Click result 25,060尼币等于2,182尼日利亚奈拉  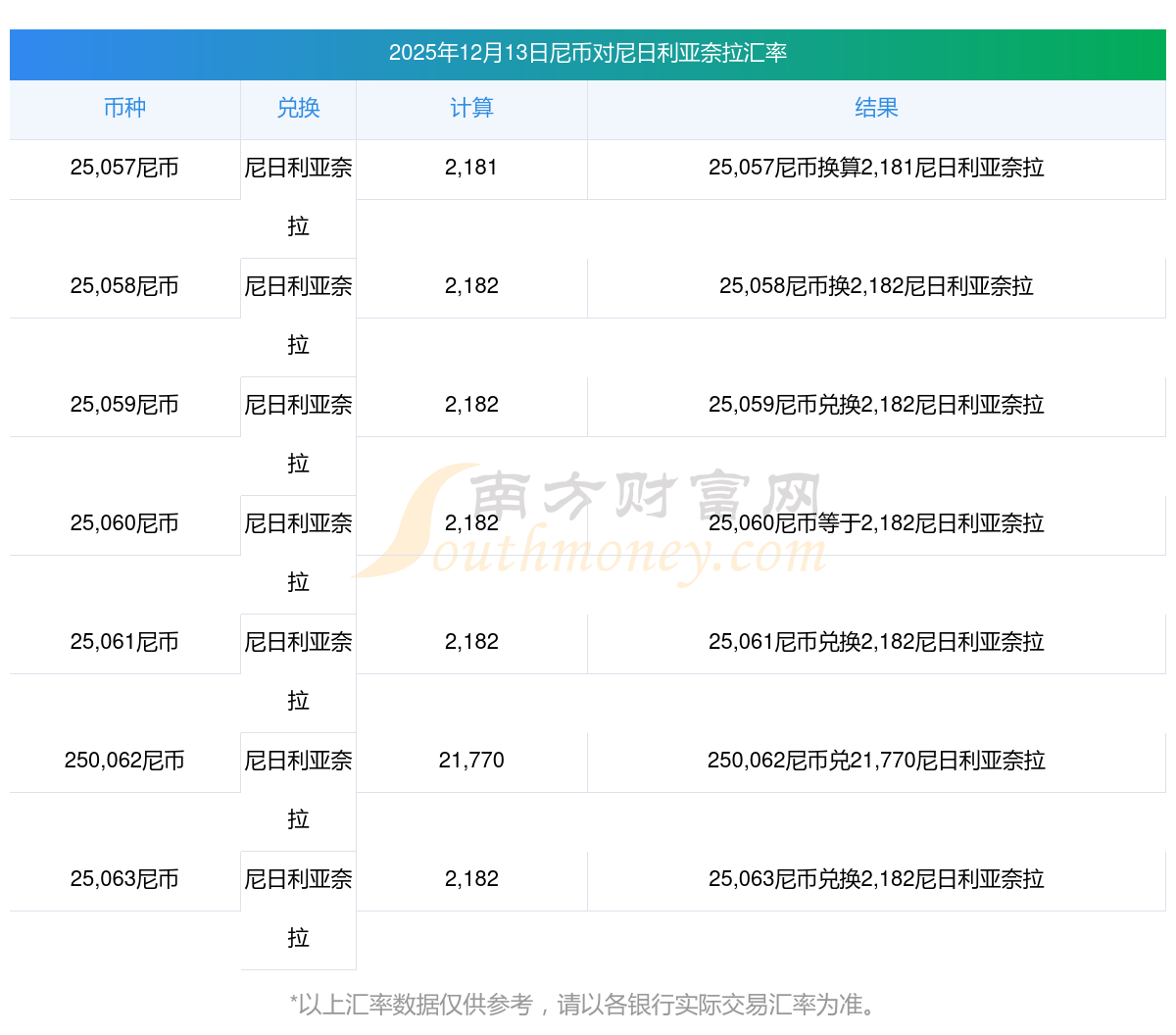[x=876, y=524]
